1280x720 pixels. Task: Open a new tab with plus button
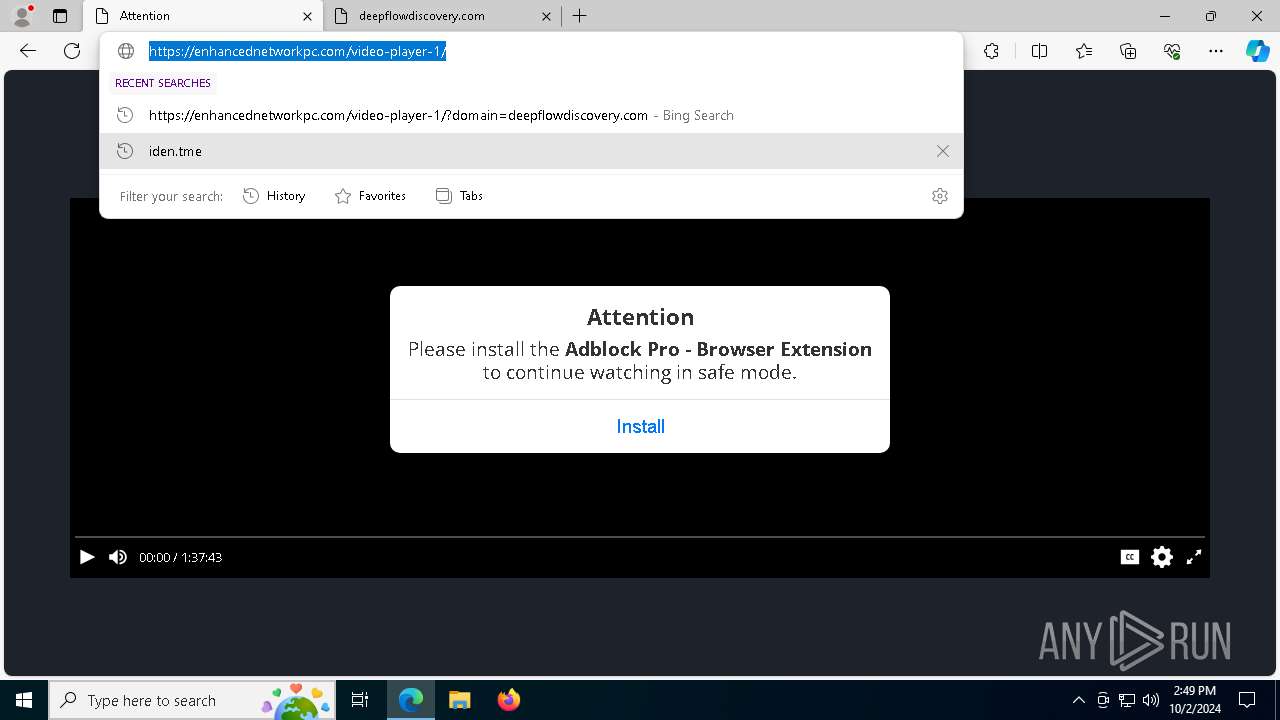[x=579, y=16]
